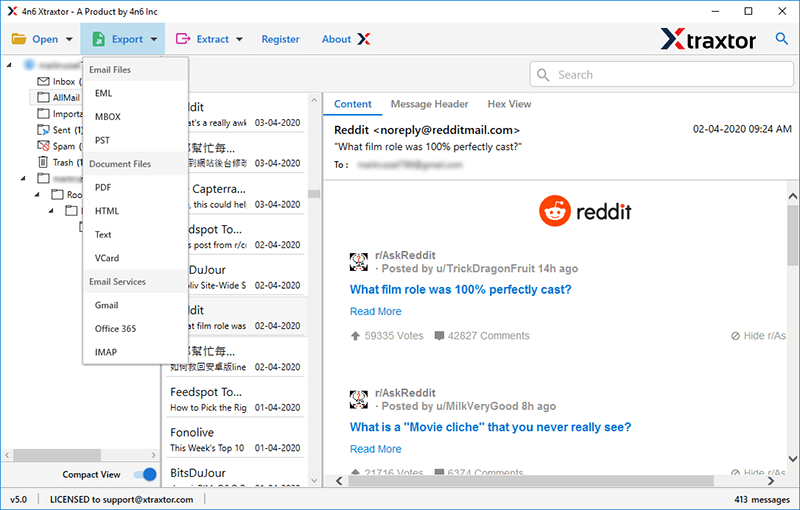Click inside the Search field

661,75
